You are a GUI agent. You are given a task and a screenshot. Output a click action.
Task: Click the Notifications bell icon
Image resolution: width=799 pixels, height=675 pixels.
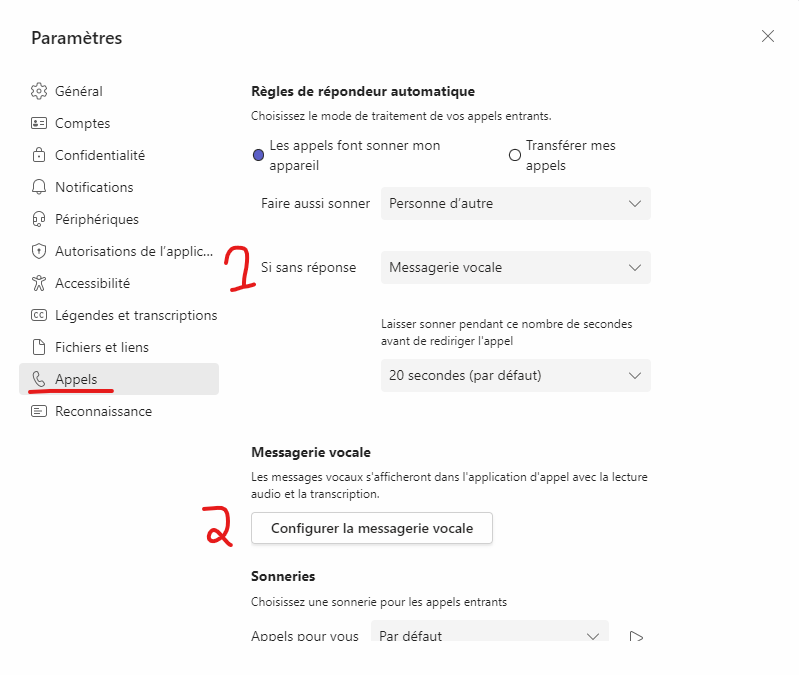point(39,187)
